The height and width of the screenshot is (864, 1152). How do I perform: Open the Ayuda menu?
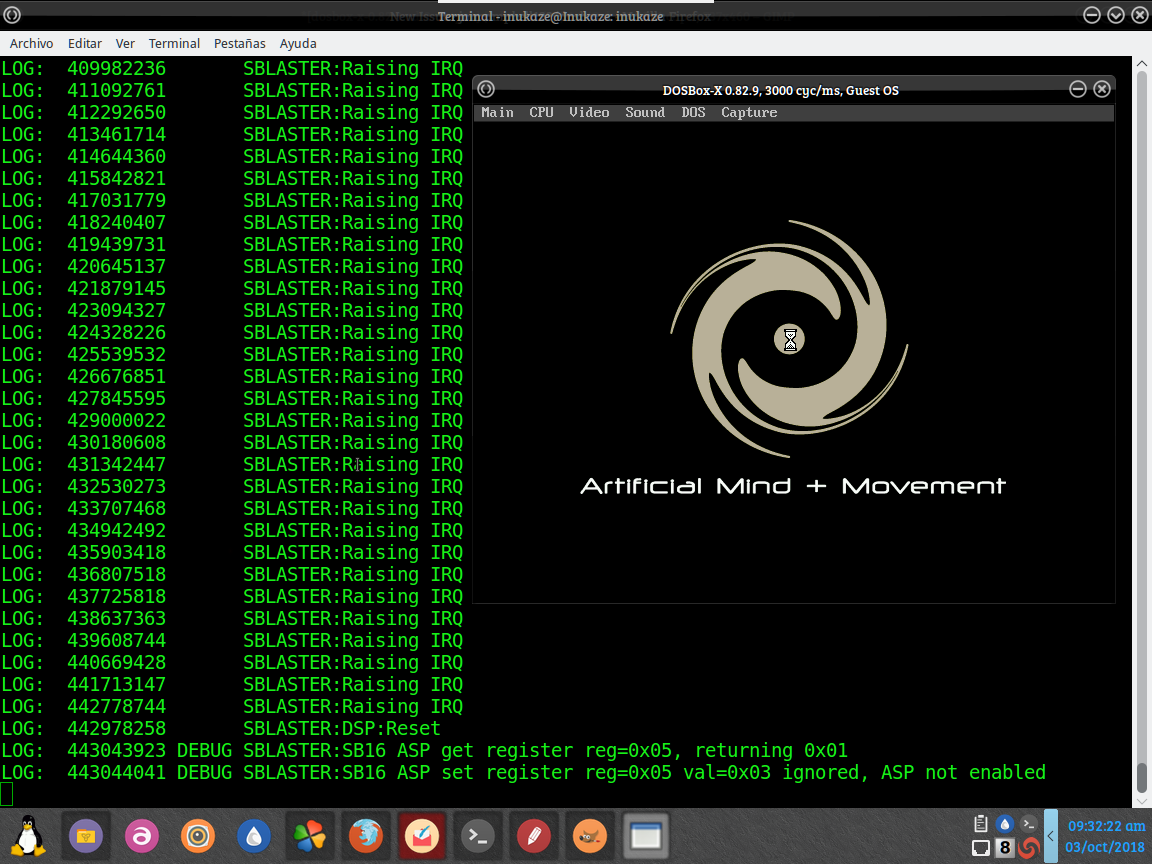[298, 43]
